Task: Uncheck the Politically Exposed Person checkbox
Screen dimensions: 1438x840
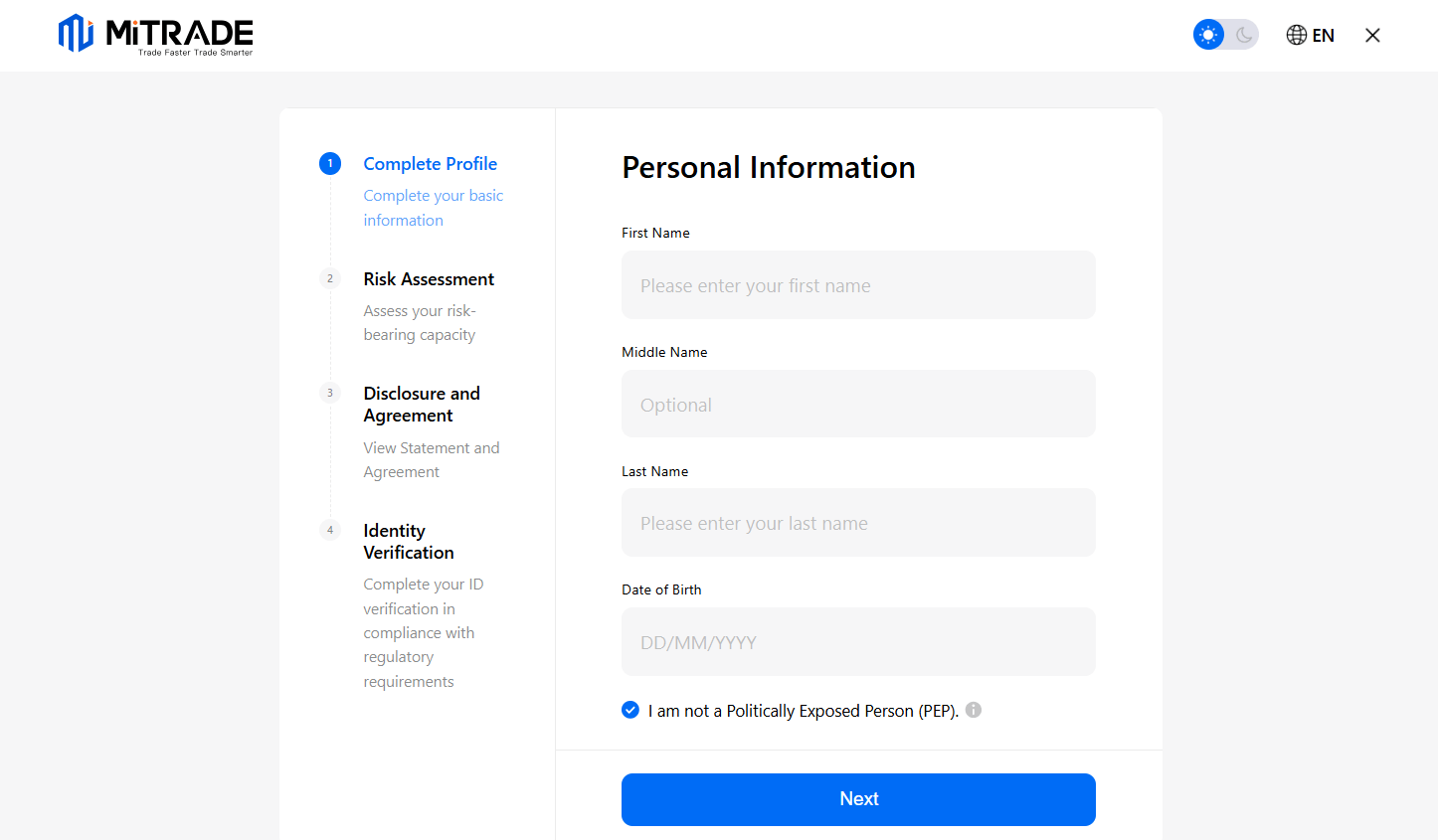Action: click(x=629, y=710)
